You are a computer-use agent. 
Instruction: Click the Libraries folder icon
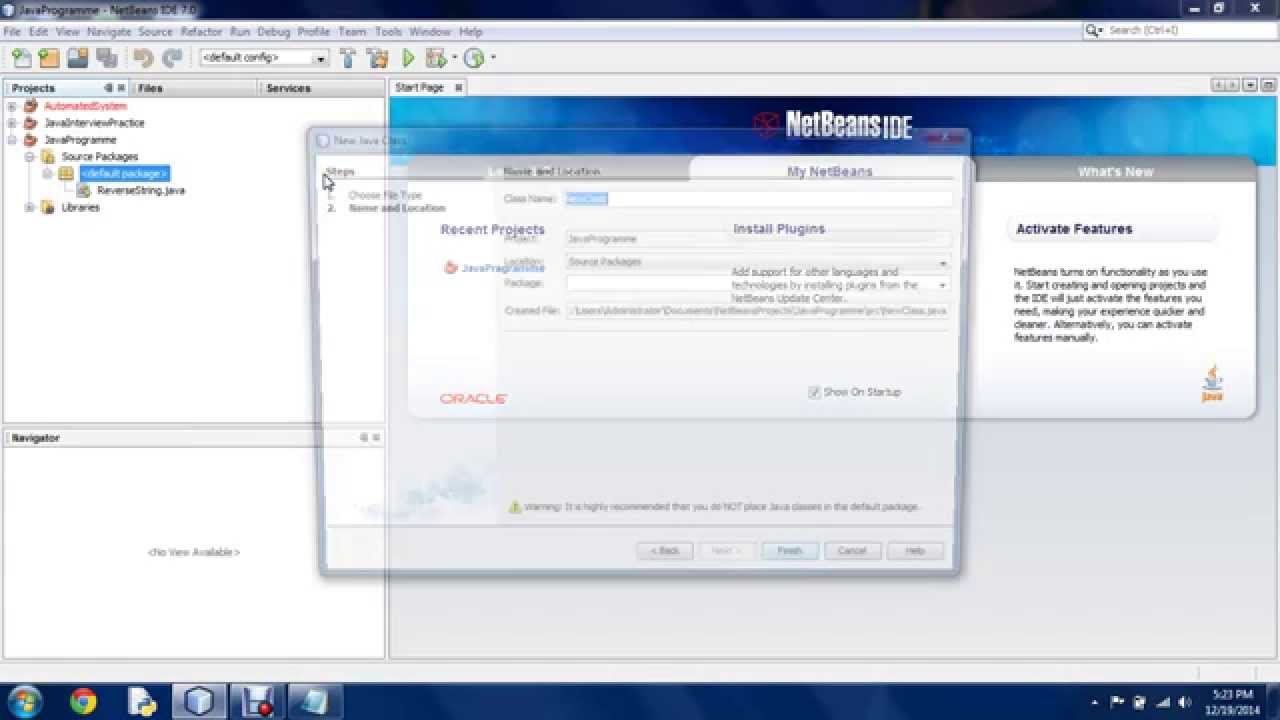47,208
